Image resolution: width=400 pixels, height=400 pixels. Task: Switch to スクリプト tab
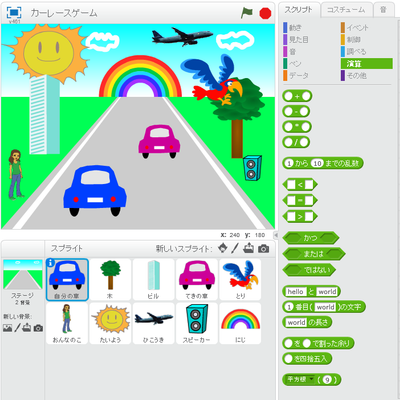[298, 10]
